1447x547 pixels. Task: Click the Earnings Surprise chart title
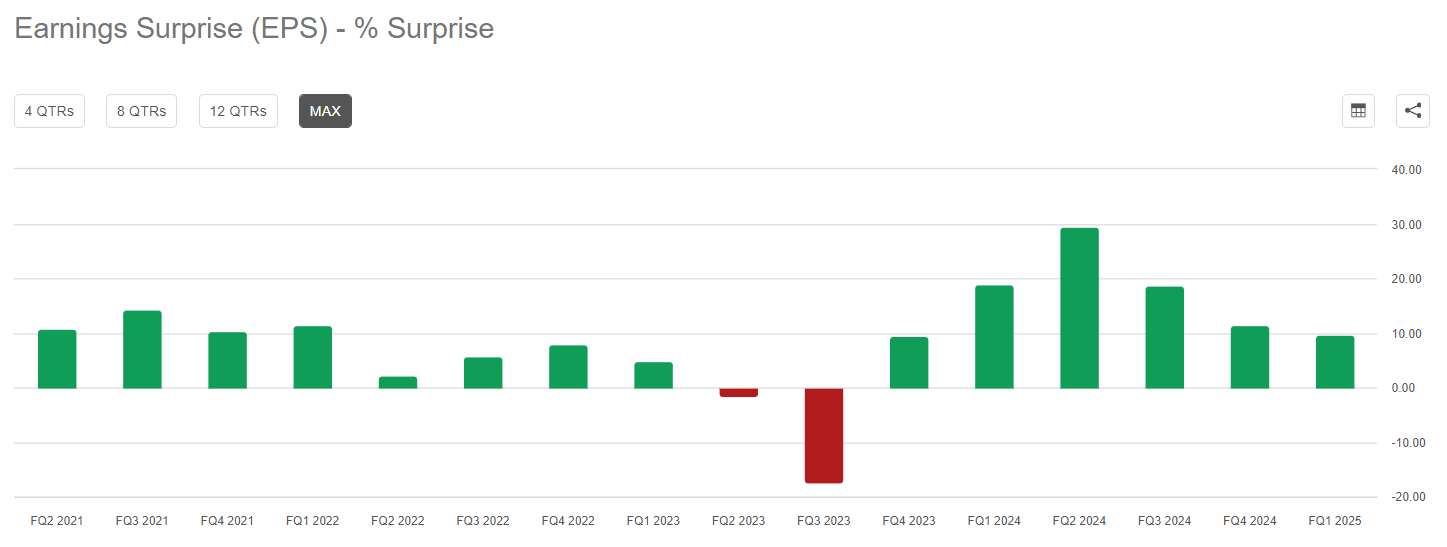[254, 28]
